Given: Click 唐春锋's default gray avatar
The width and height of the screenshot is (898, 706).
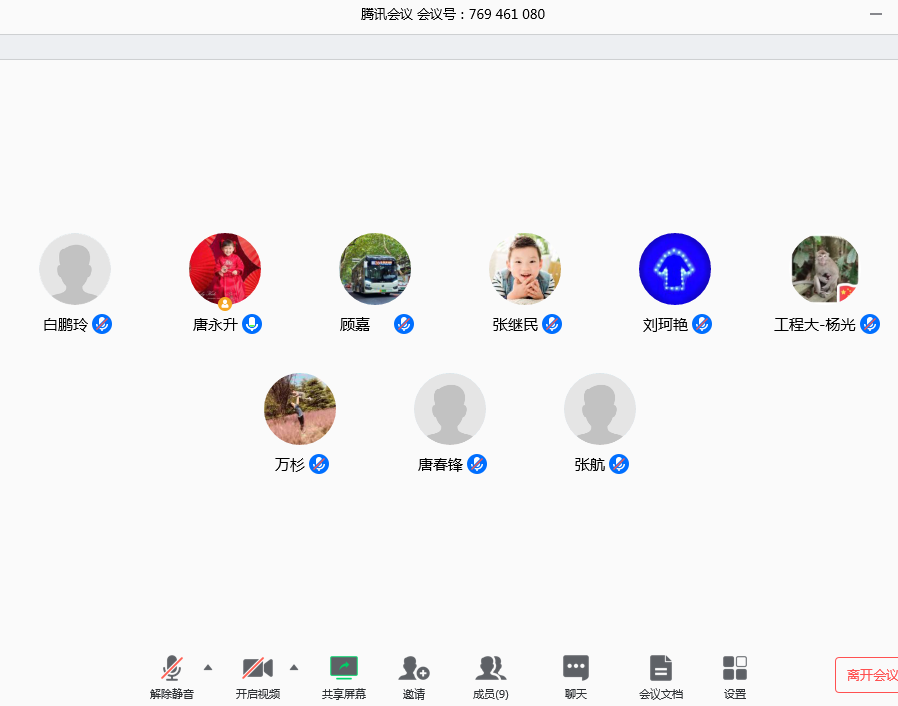Looking at the screenshot, I should [450, 409].
